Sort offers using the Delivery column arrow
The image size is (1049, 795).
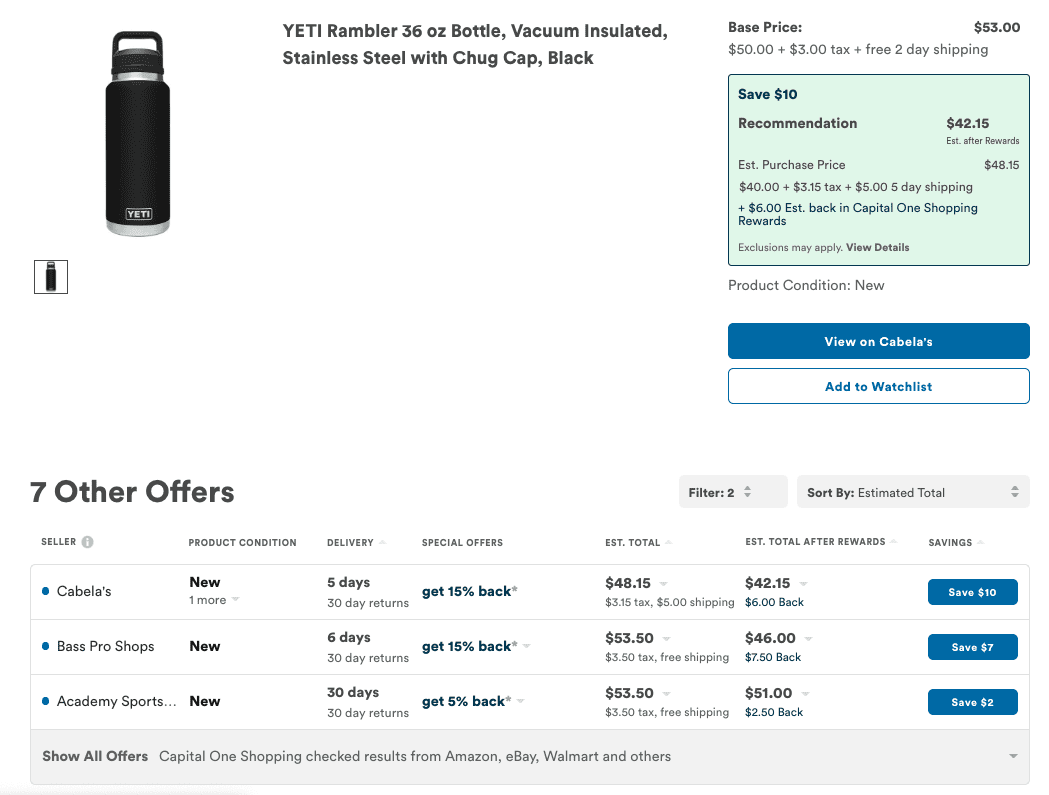coord(382,542)
